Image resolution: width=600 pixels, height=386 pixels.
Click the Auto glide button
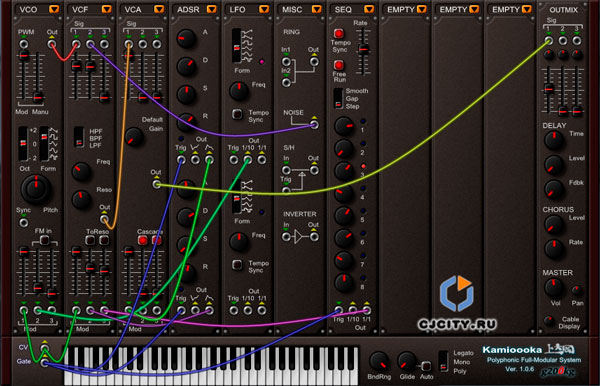click(x=426, y=366)
